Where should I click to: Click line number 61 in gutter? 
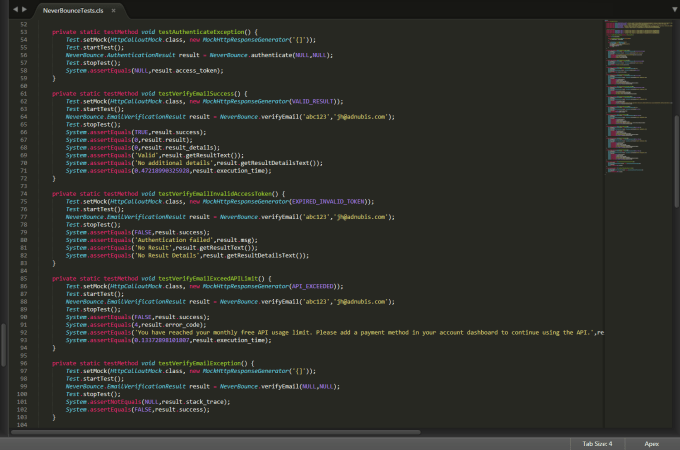coord(23,94)
